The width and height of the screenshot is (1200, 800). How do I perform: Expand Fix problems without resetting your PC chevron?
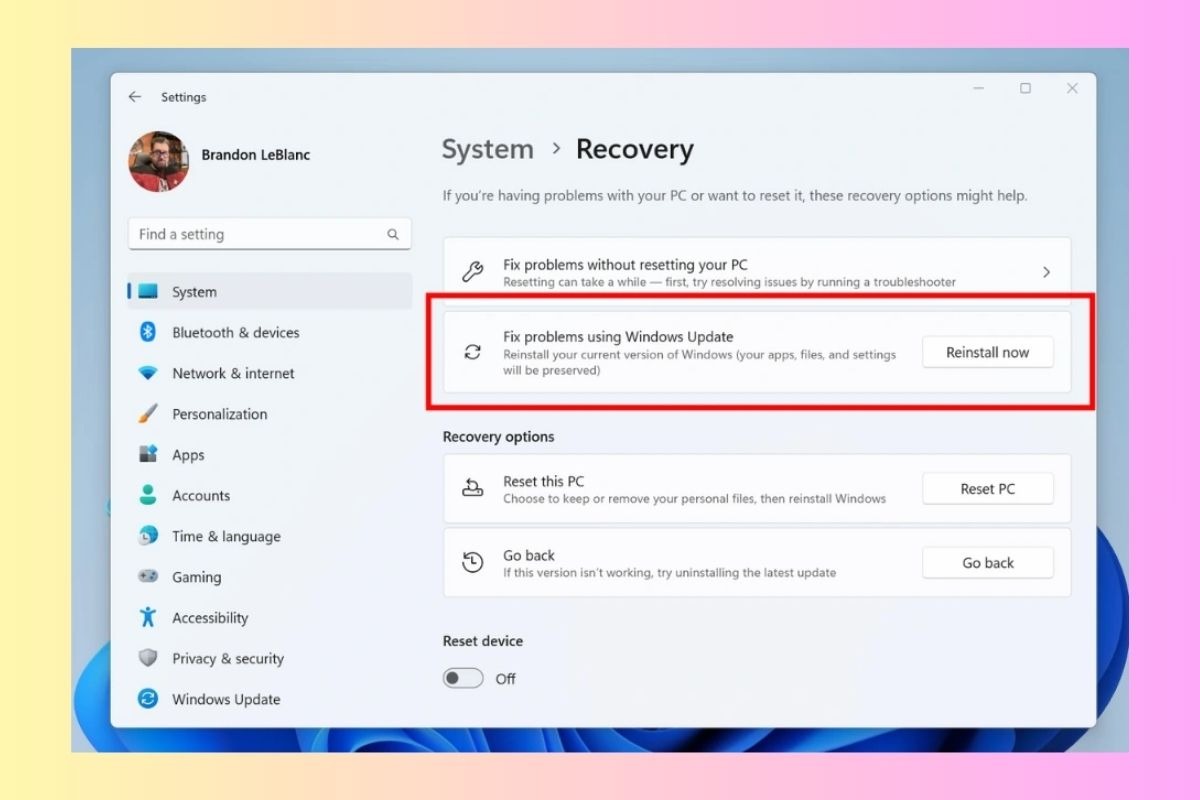click(1046, 272)
